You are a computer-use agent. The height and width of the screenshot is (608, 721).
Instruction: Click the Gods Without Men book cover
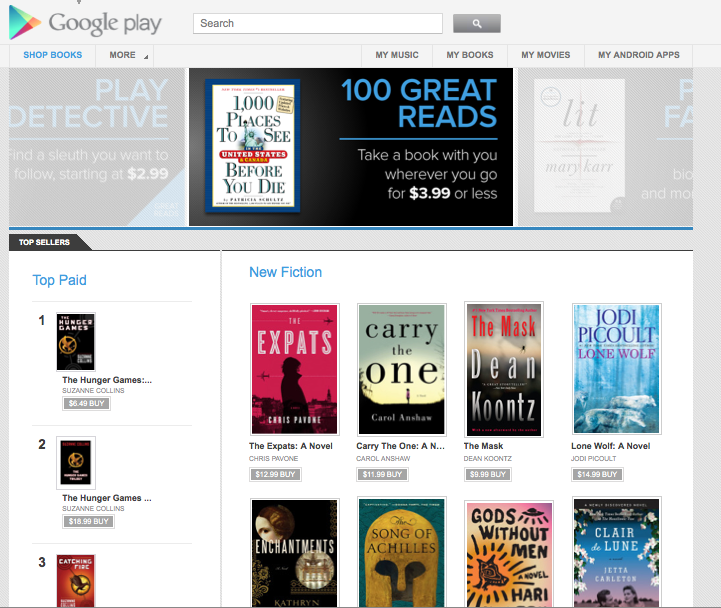[x=509, y=554]
